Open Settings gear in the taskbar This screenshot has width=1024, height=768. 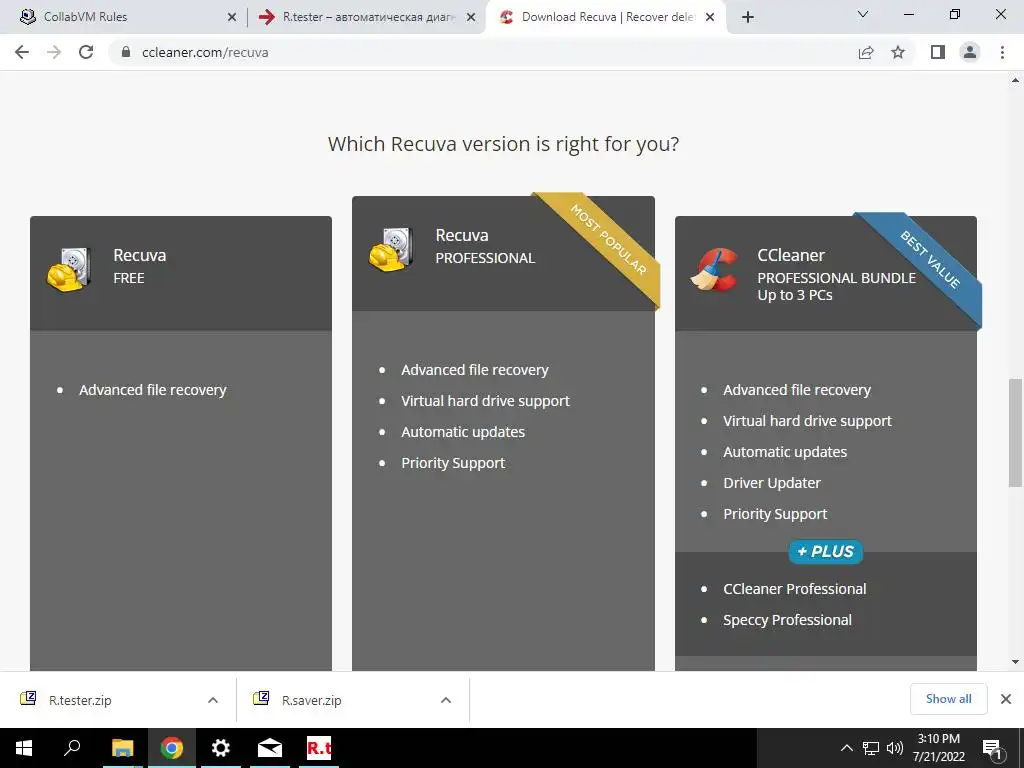click(221, 748)
